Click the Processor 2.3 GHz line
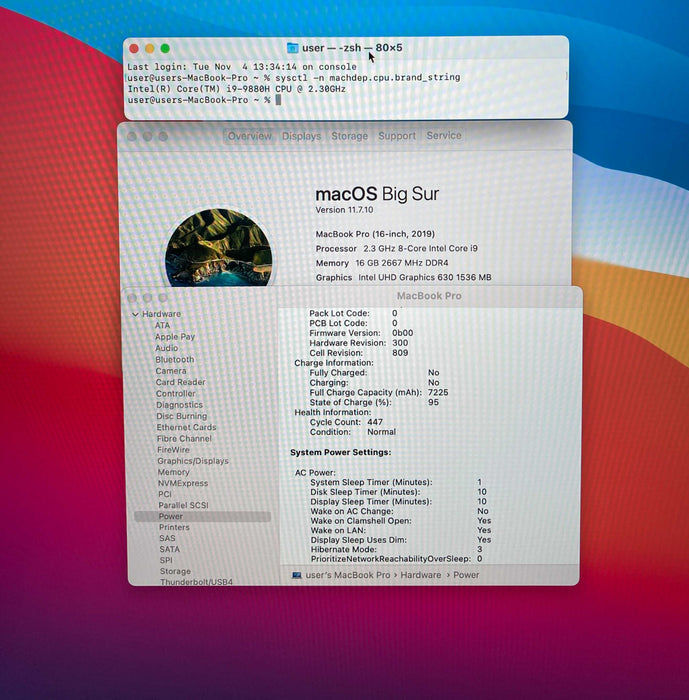Screen dimensions: 689x700 (x=397, y=249)
